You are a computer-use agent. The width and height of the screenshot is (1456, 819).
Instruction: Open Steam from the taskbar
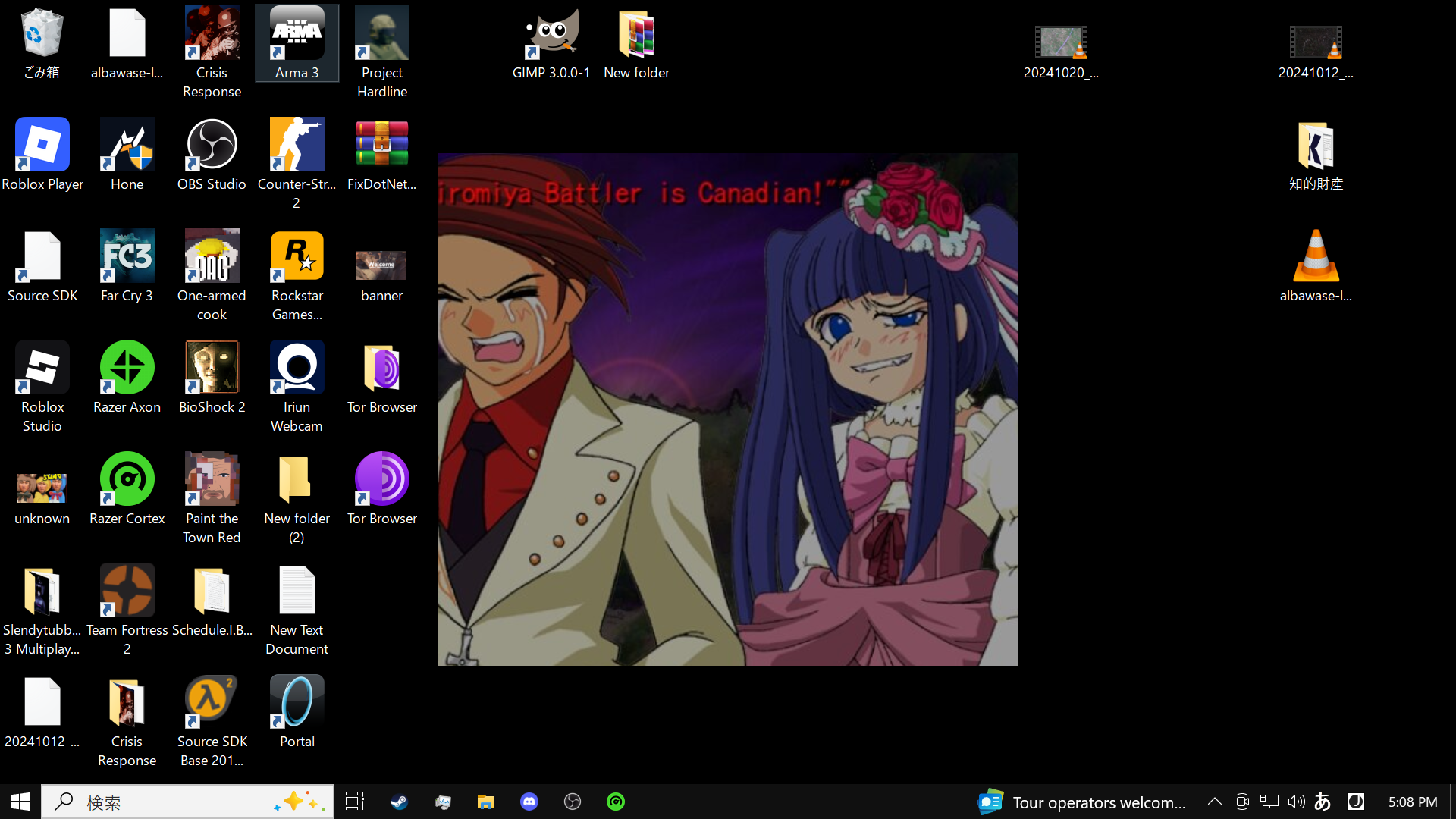(x=399, y=802)
